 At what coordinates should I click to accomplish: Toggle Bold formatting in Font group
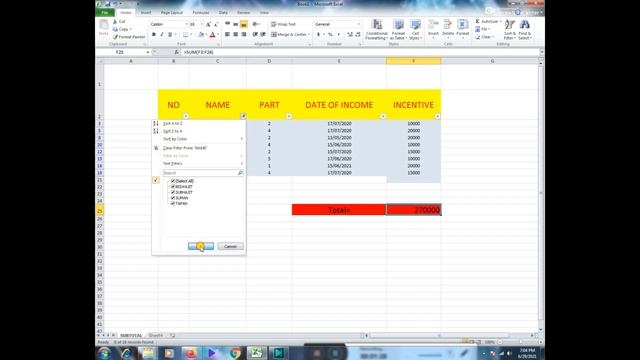coord(154,35)
